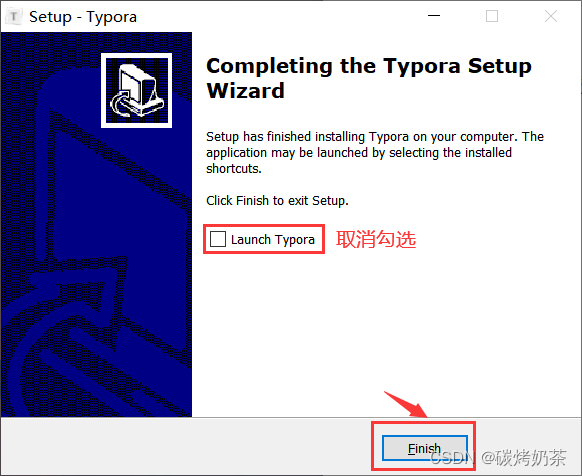Click the red '取消勾选' annotation text
582x476 pixels.
click(376, 239)
